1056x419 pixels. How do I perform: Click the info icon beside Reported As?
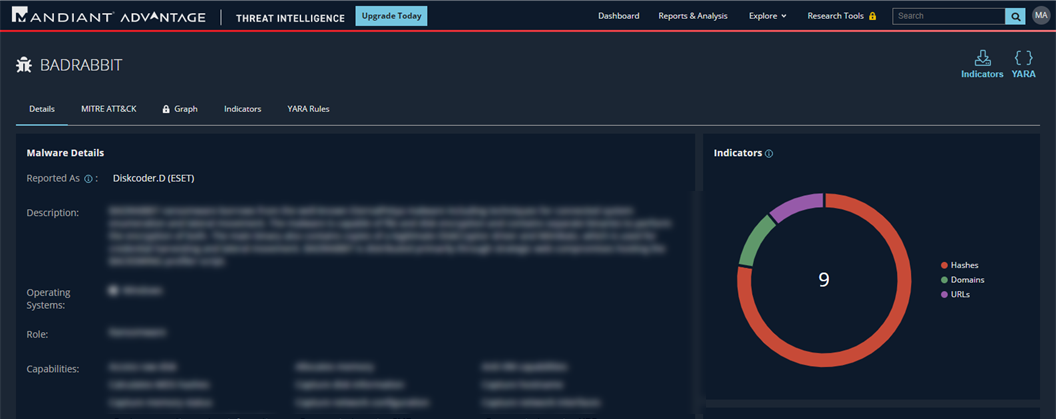coord(88,179)
